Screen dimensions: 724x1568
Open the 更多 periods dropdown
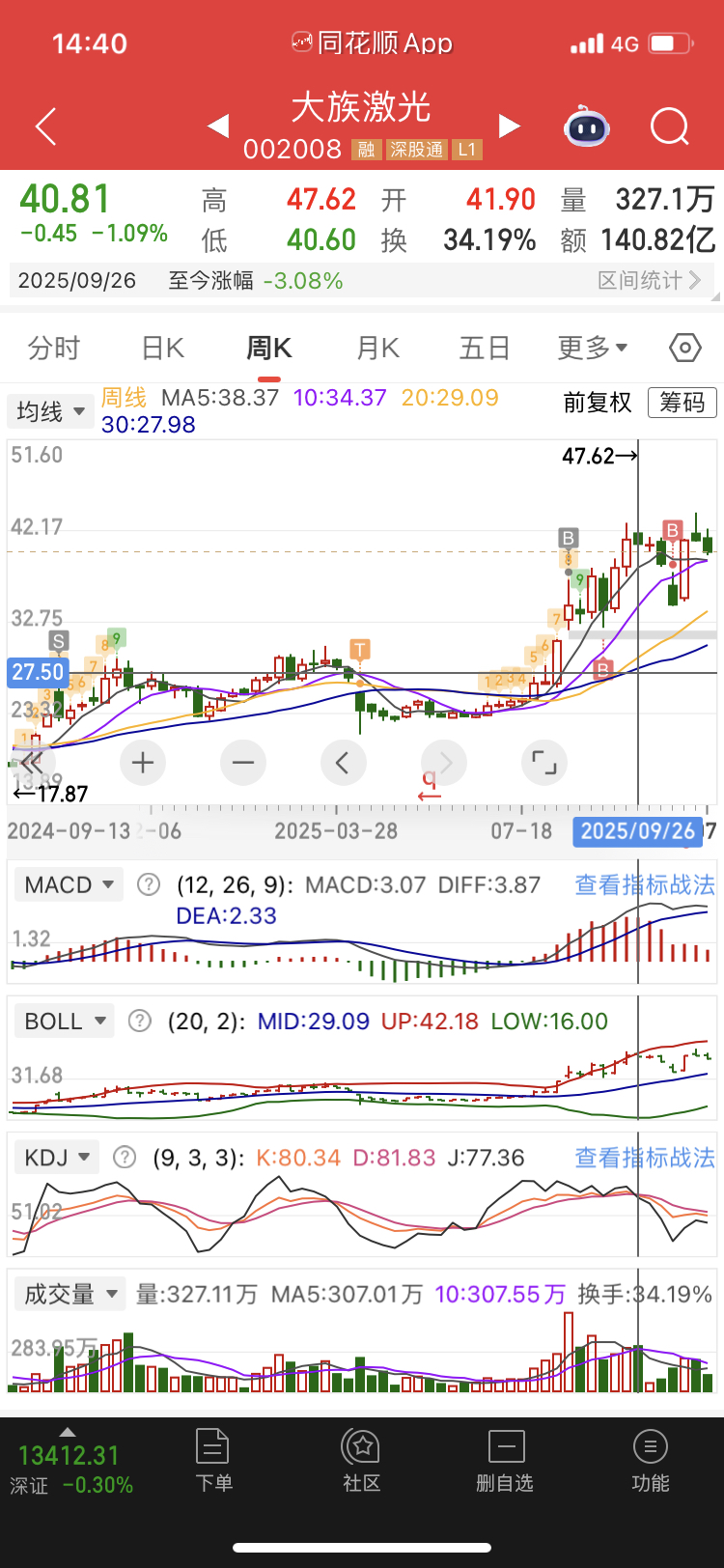click(593, 348)
